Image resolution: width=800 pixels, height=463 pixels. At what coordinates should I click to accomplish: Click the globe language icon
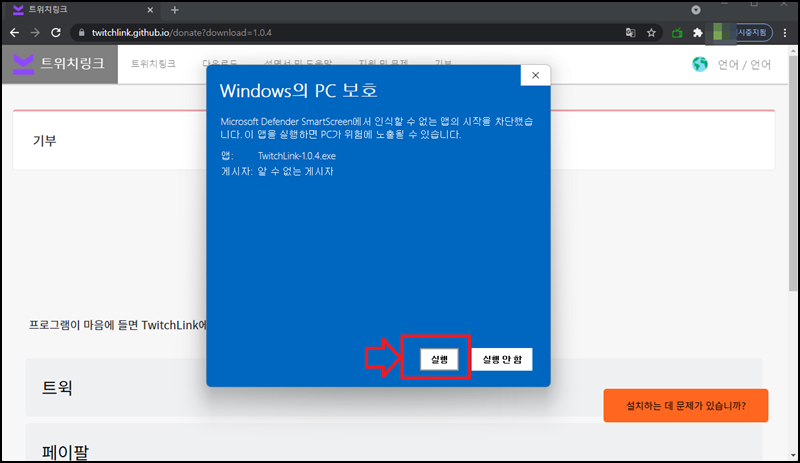(700, 64)
